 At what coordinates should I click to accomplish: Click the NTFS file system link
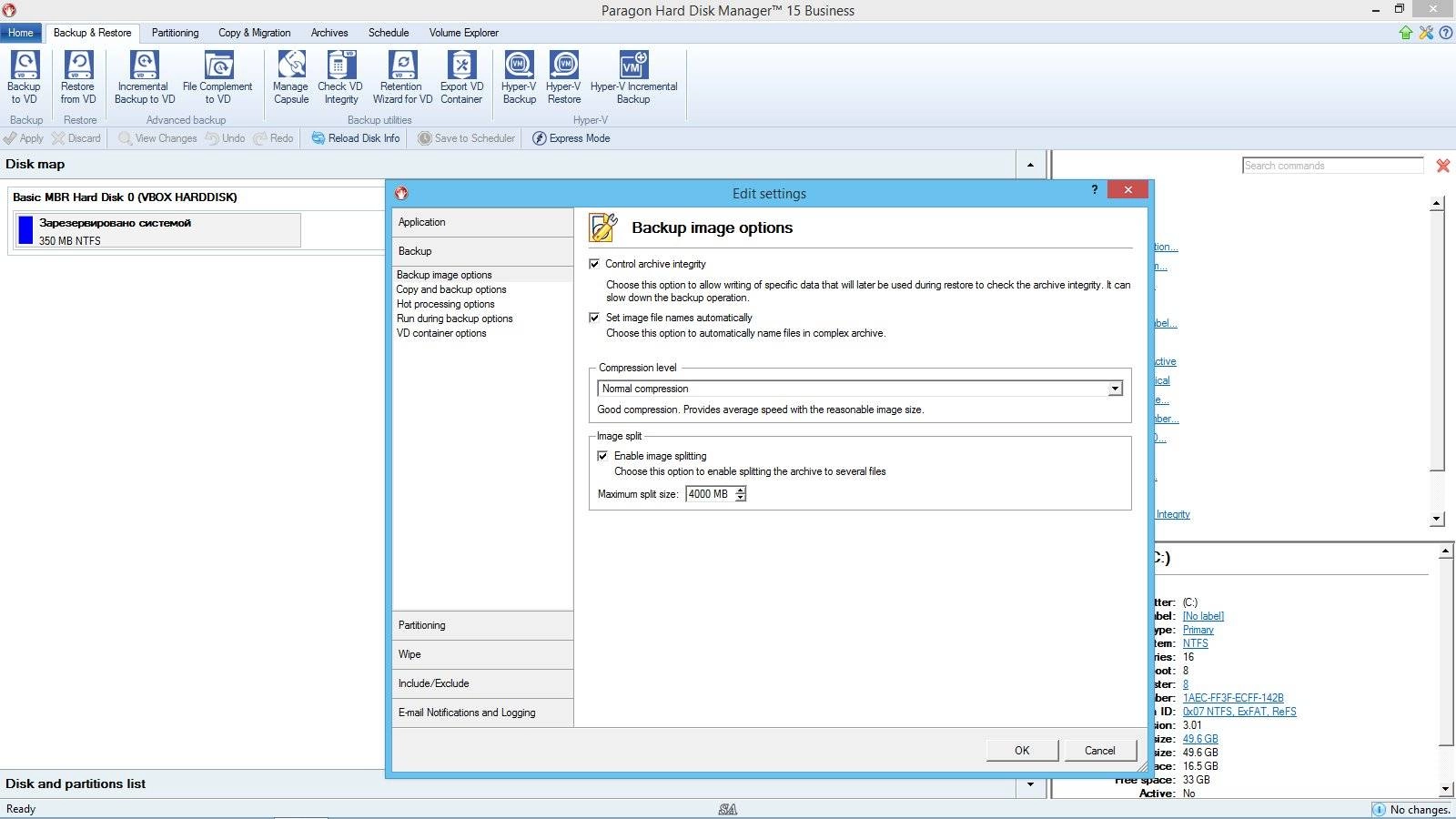coord(1196,643)
